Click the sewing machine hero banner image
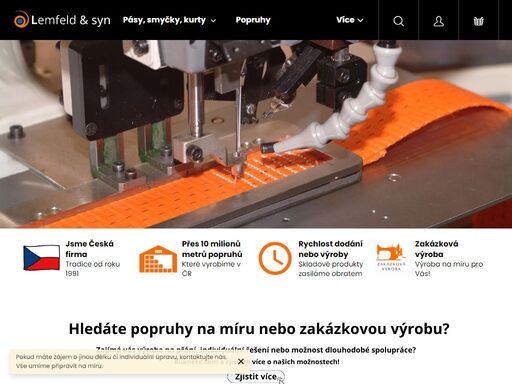The height and width of the screenshot is (384, 512). (x=256, y=134)
